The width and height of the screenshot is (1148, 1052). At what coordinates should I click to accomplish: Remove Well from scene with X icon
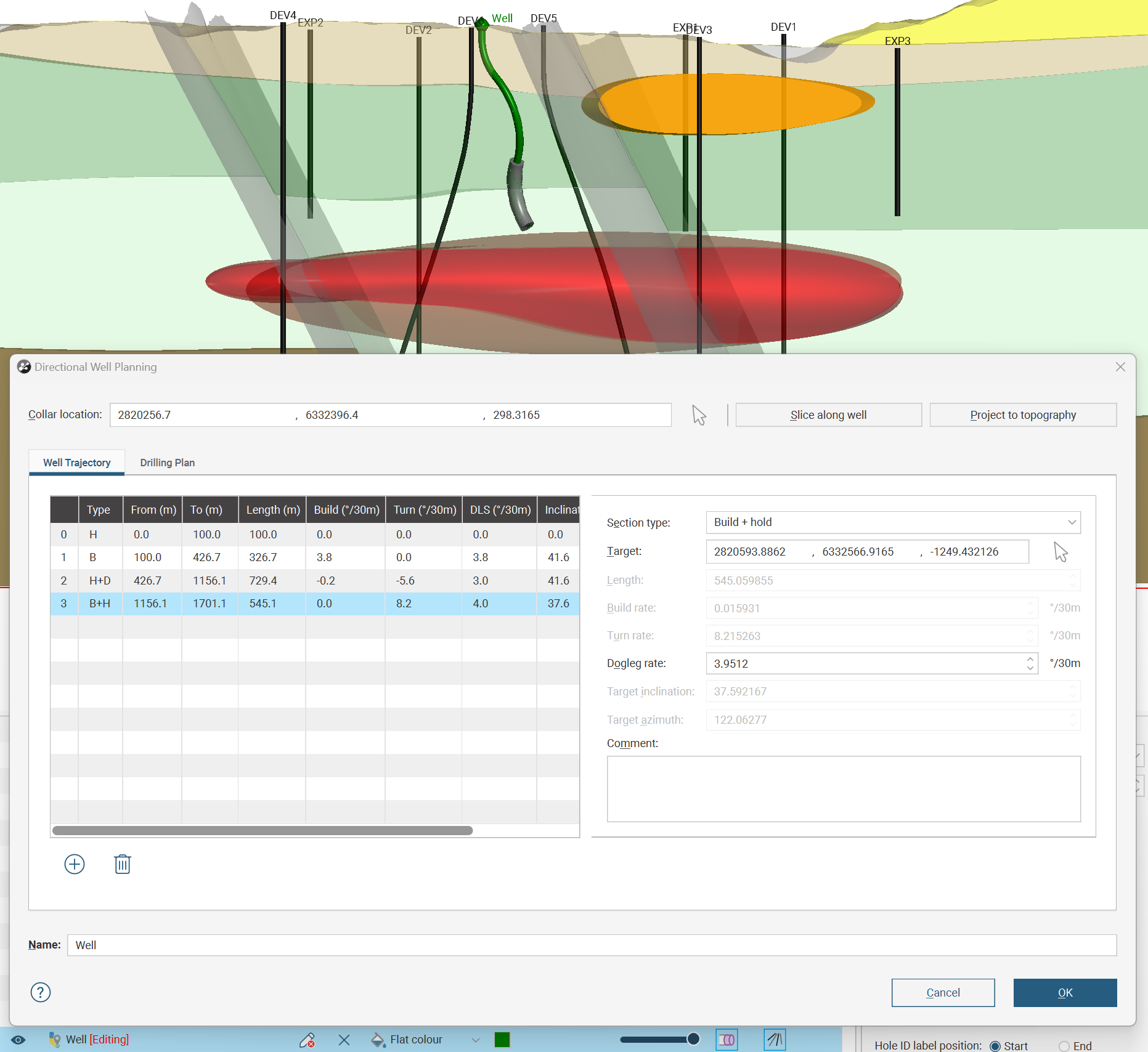click(344, 1040)
